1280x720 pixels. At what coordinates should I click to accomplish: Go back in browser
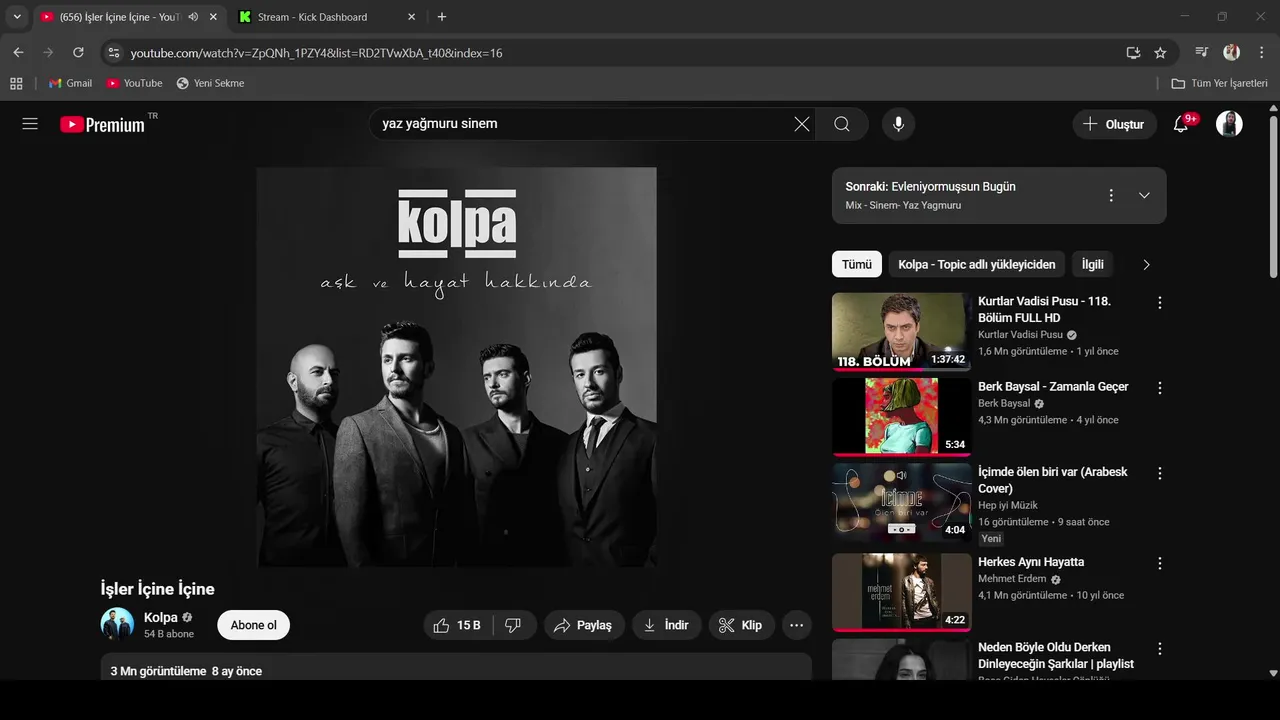click(18, 52)
